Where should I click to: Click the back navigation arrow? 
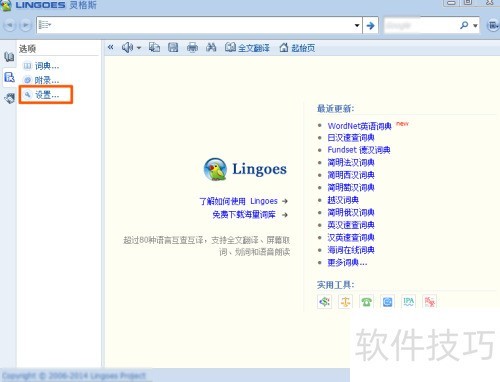tap(10, 25)
